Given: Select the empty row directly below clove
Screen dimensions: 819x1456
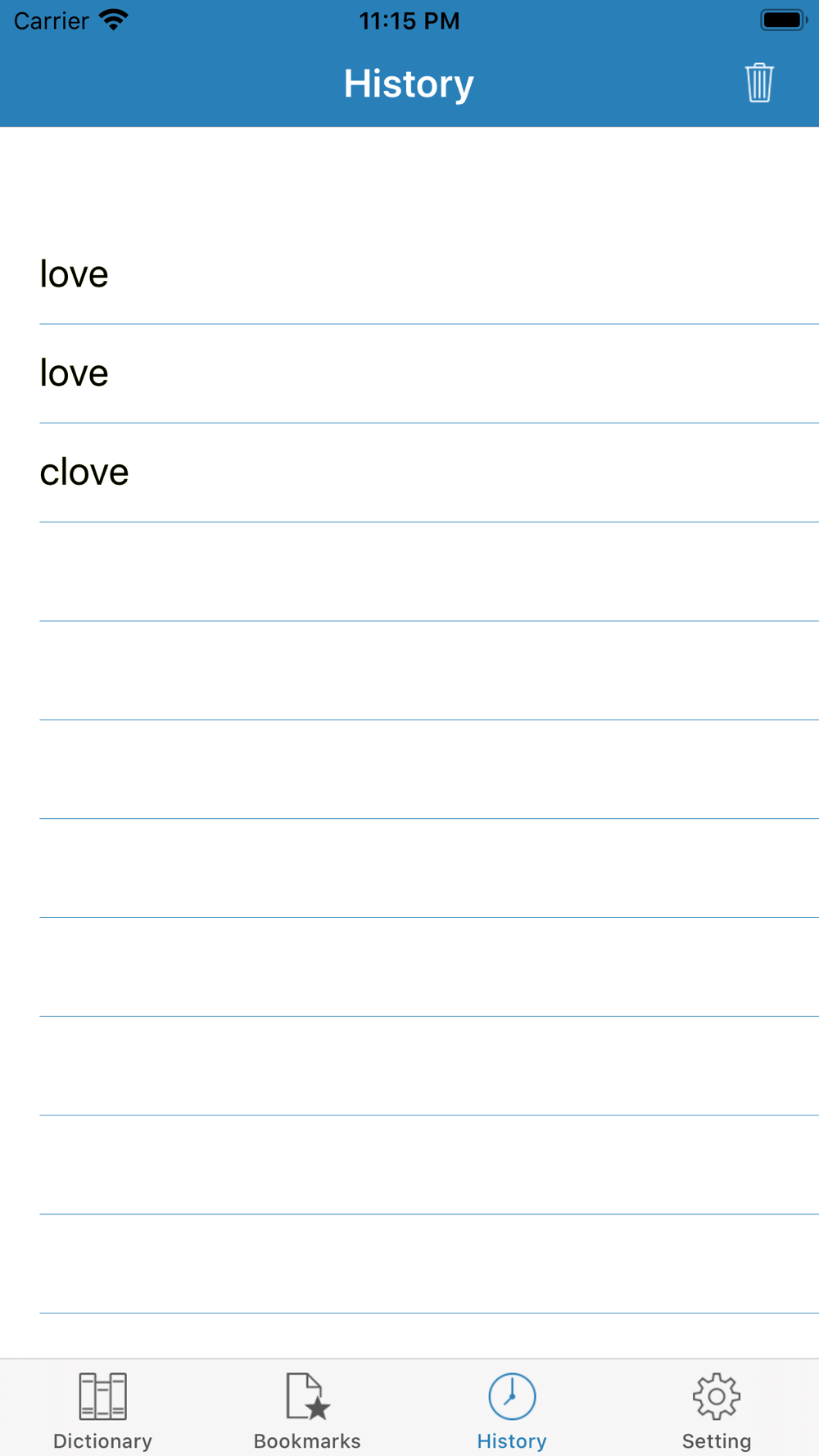Looking at the screenshot, I should pyautogui.click(x=409, y=572).
